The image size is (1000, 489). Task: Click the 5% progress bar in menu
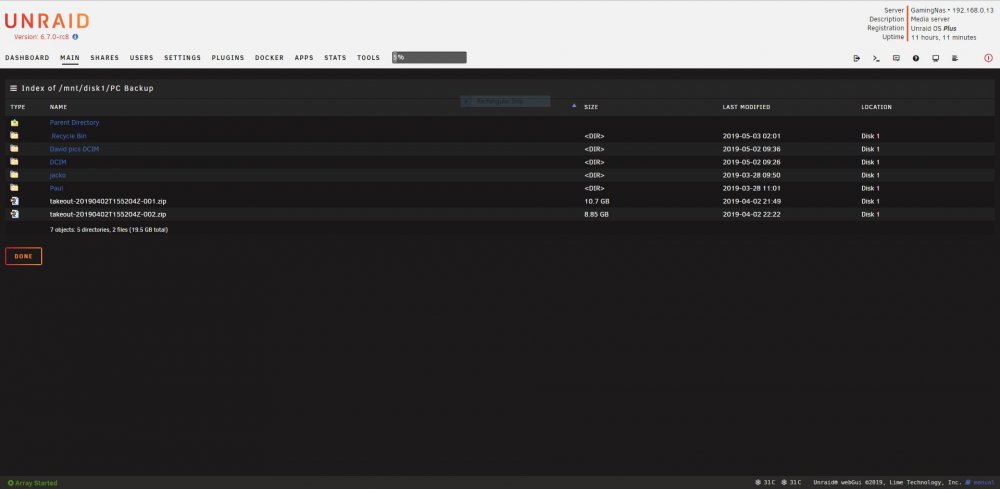point(429,57)
